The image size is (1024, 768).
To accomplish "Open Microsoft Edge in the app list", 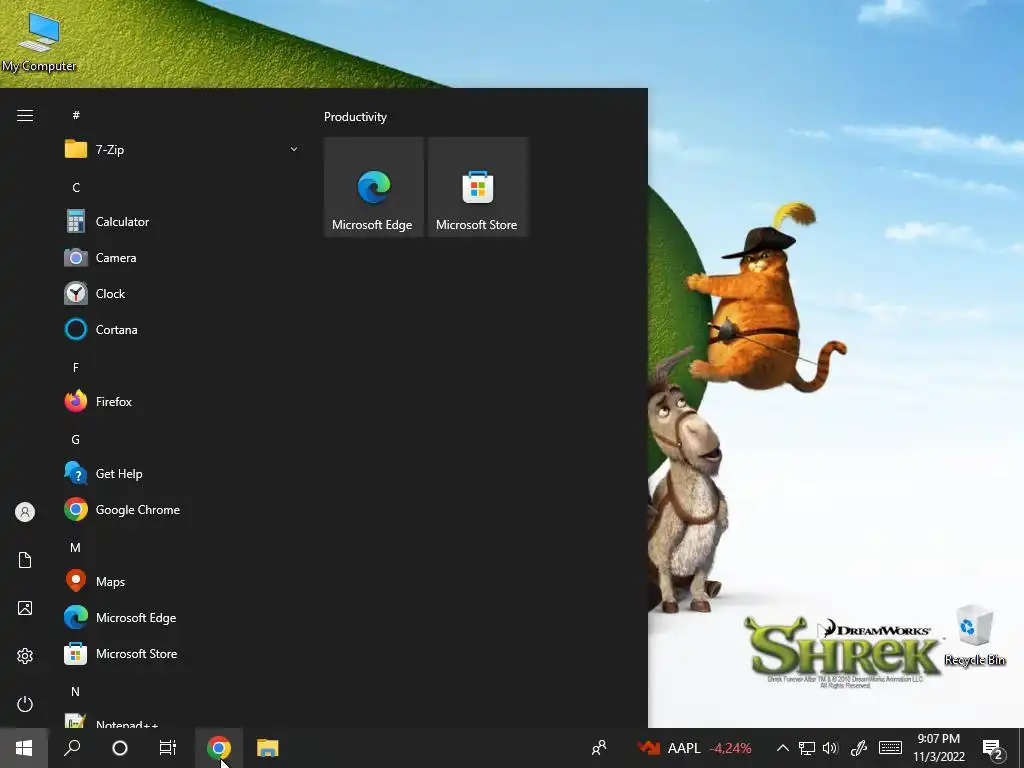I will tap(180, 617).
